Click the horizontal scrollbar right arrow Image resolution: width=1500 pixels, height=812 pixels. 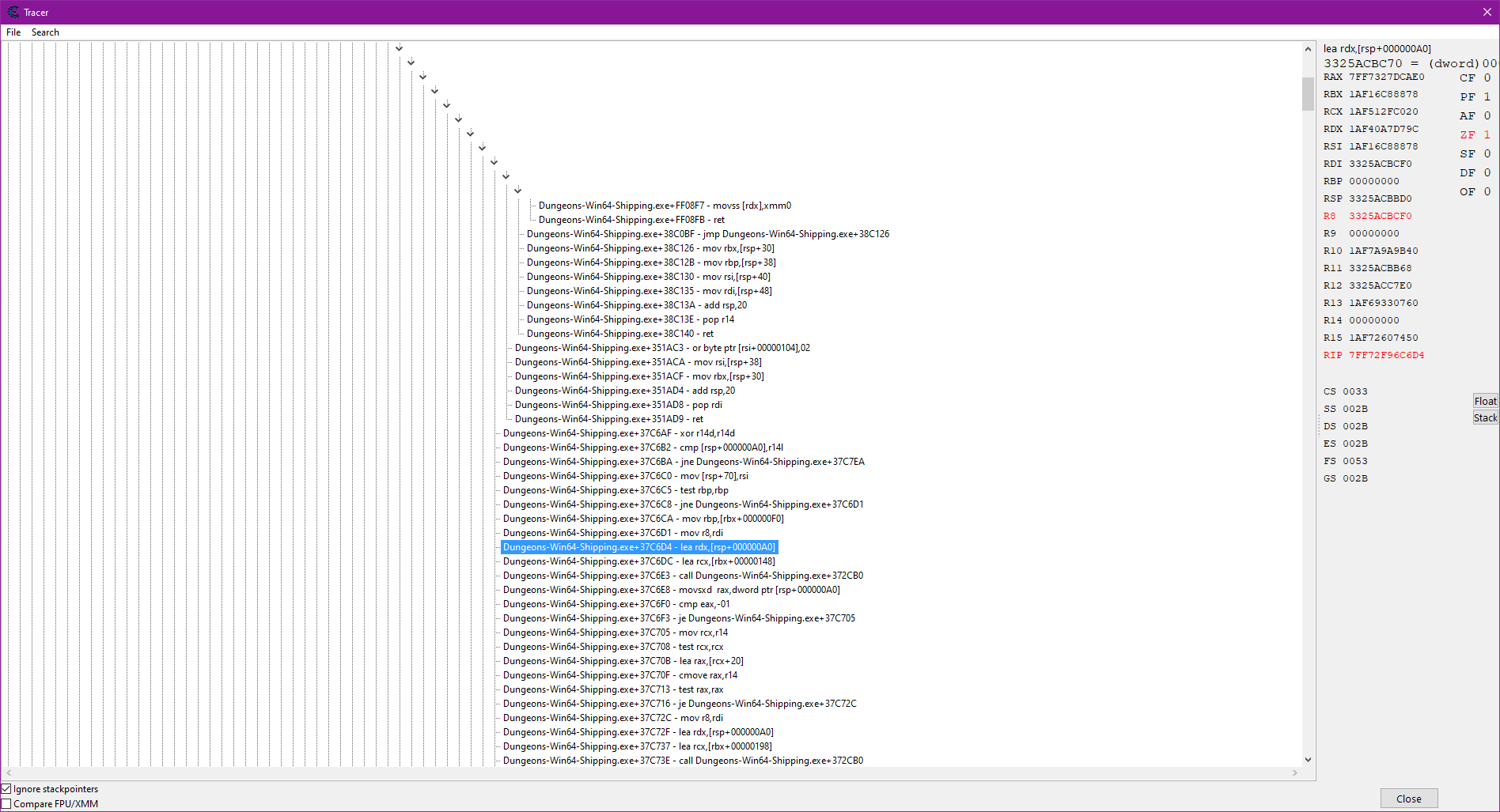click(x=1295, y=772)
